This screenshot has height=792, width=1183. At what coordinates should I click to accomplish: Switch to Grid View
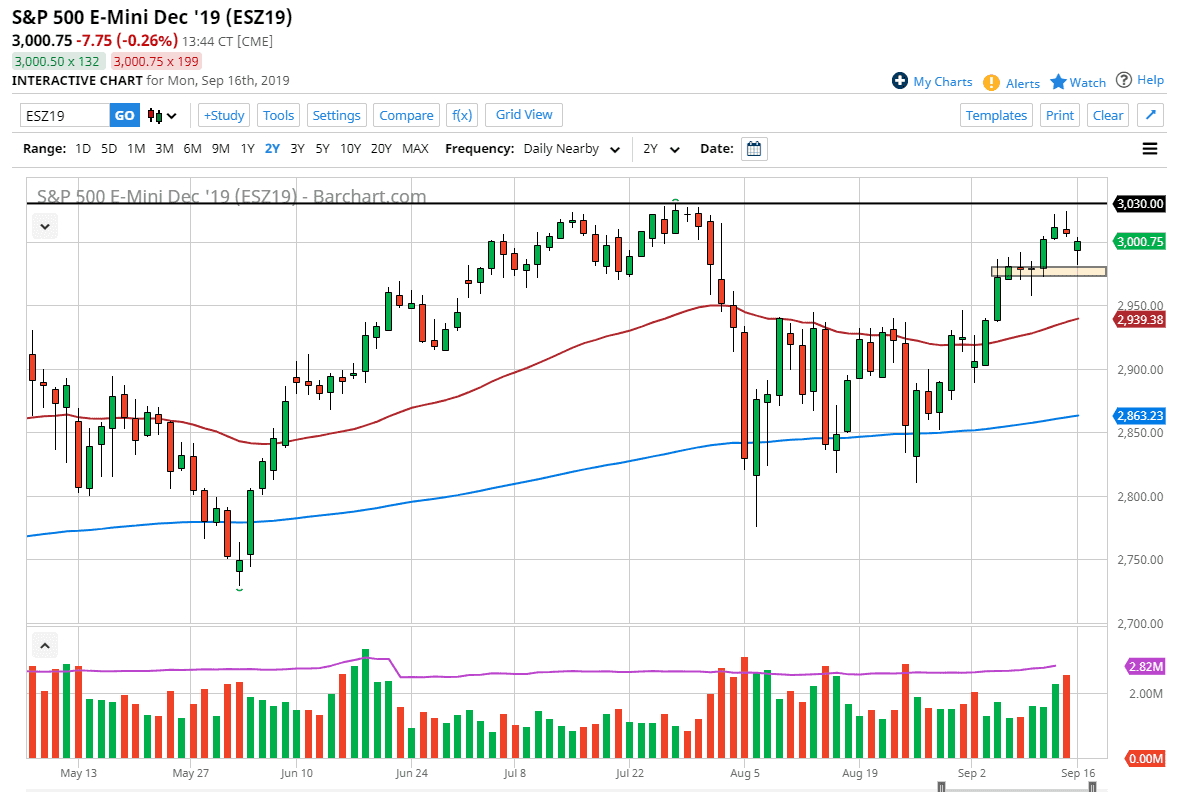pos(523,115)
